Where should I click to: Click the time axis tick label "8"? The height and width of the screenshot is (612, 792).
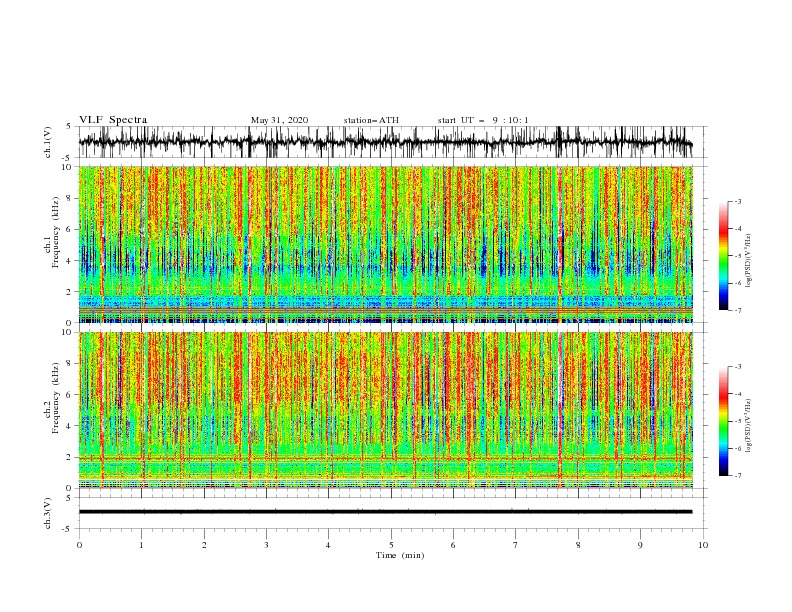coord(578,545)
